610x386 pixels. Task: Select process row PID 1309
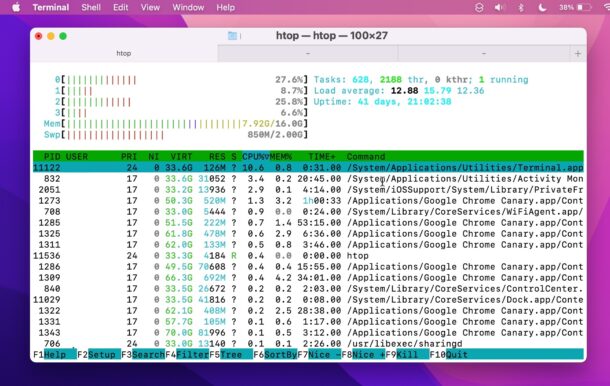click(308, 278)
